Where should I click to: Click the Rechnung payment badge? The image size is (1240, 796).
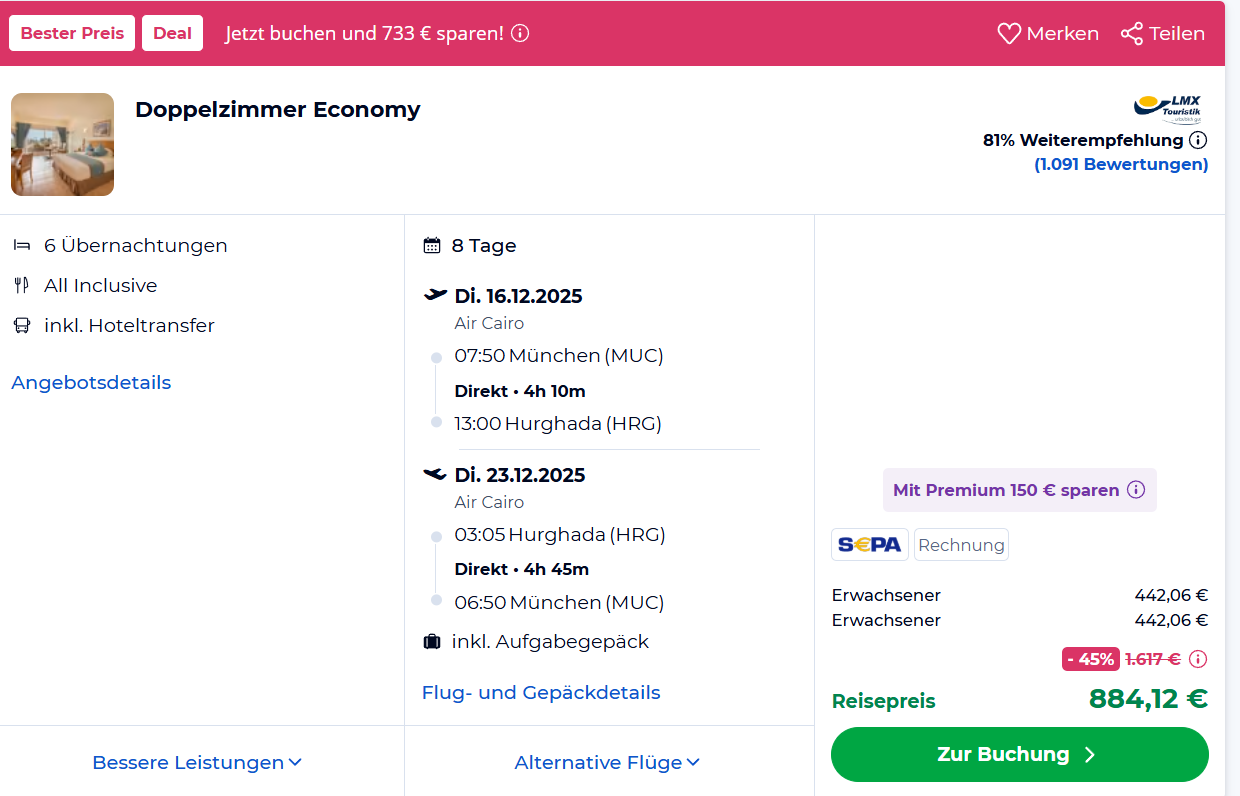pos(961,545)
